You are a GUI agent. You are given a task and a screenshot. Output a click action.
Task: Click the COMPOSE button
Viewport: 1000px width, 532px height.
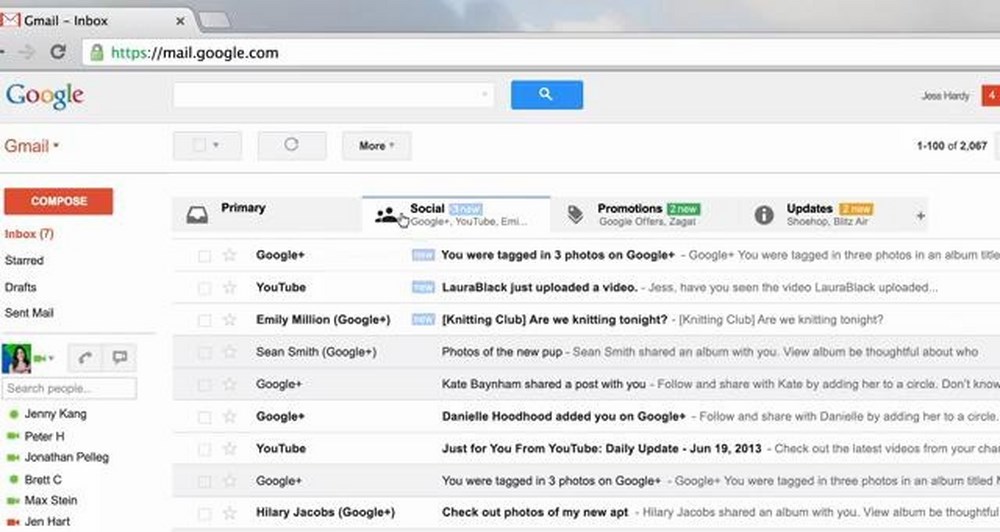coord(59,201)
